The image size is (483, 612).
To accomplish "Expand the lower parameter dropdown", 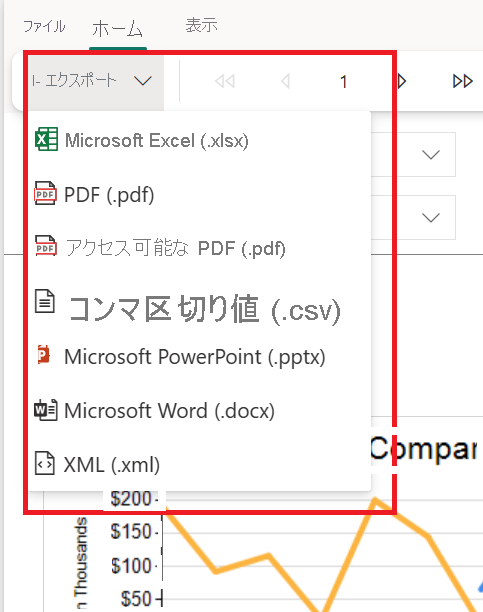I will click(x=431, y=217).
